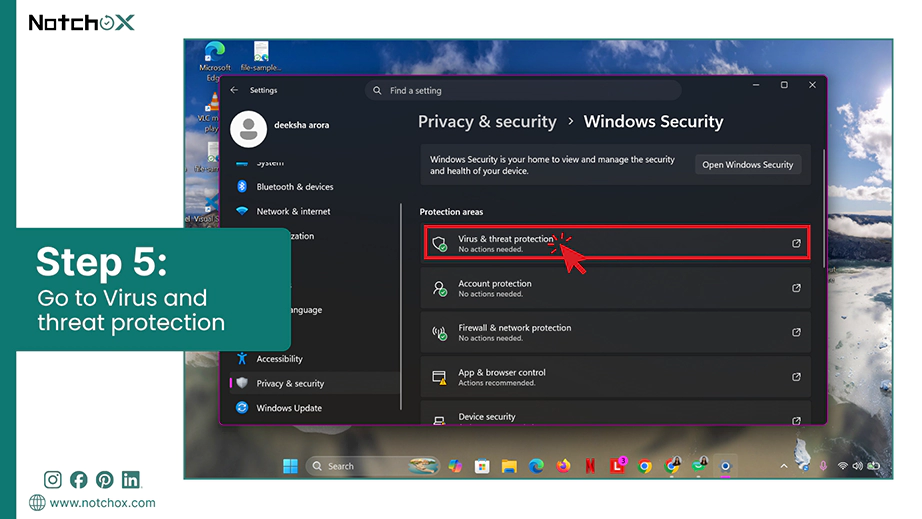Click the Network wifi icon in the sidebar
This screenshot has height=519, width=922.
[x=242, y=210]
